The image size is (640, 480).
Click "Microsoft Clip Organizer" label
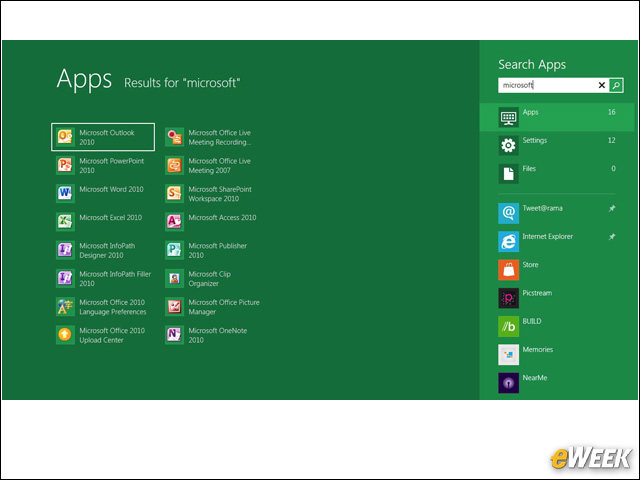click(209, 278)
